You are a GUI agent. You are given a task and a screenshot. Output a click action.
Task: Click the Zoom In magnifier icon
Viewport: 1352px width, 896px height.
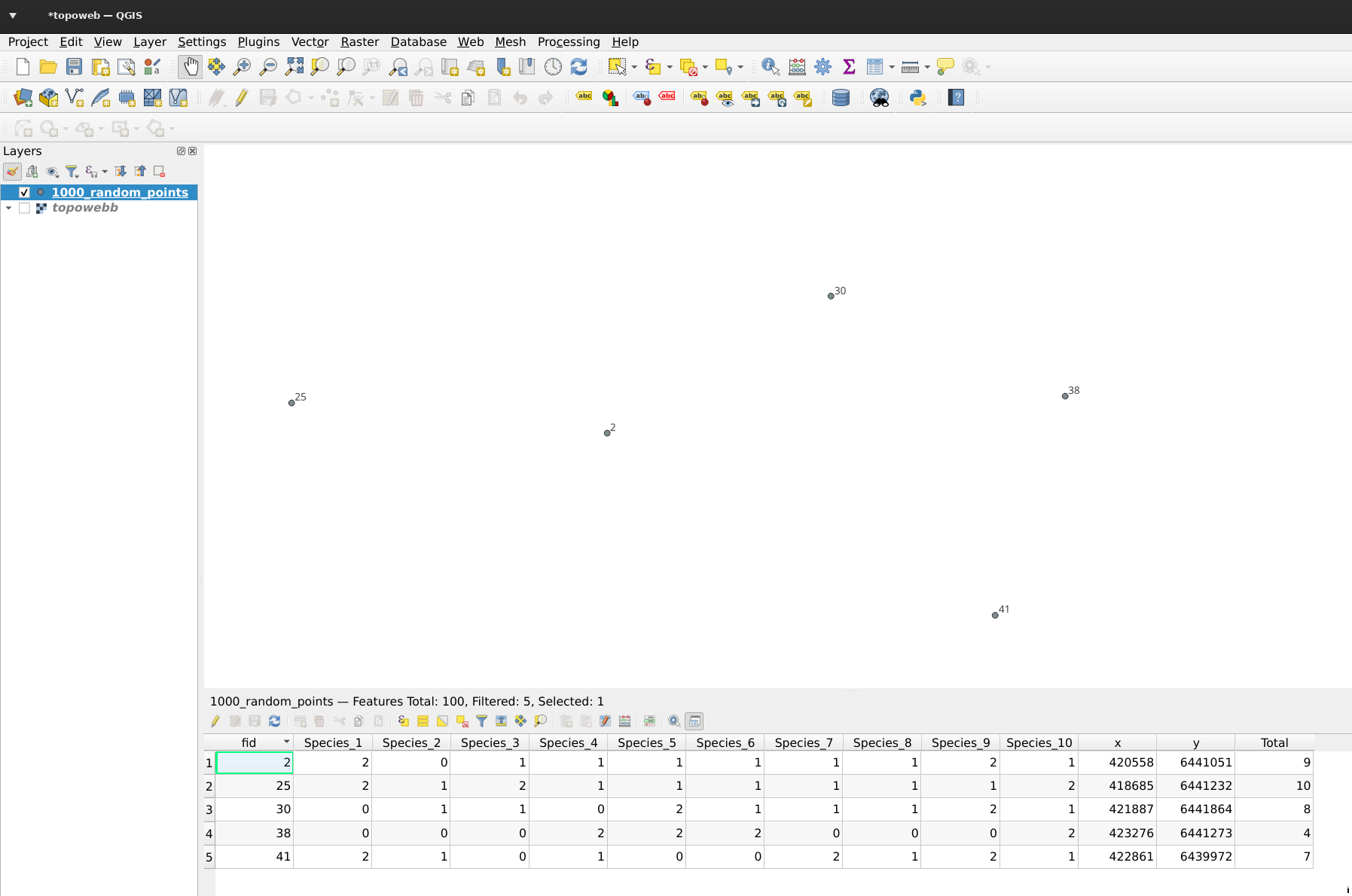pyautogui.click(x=242, y=67)
